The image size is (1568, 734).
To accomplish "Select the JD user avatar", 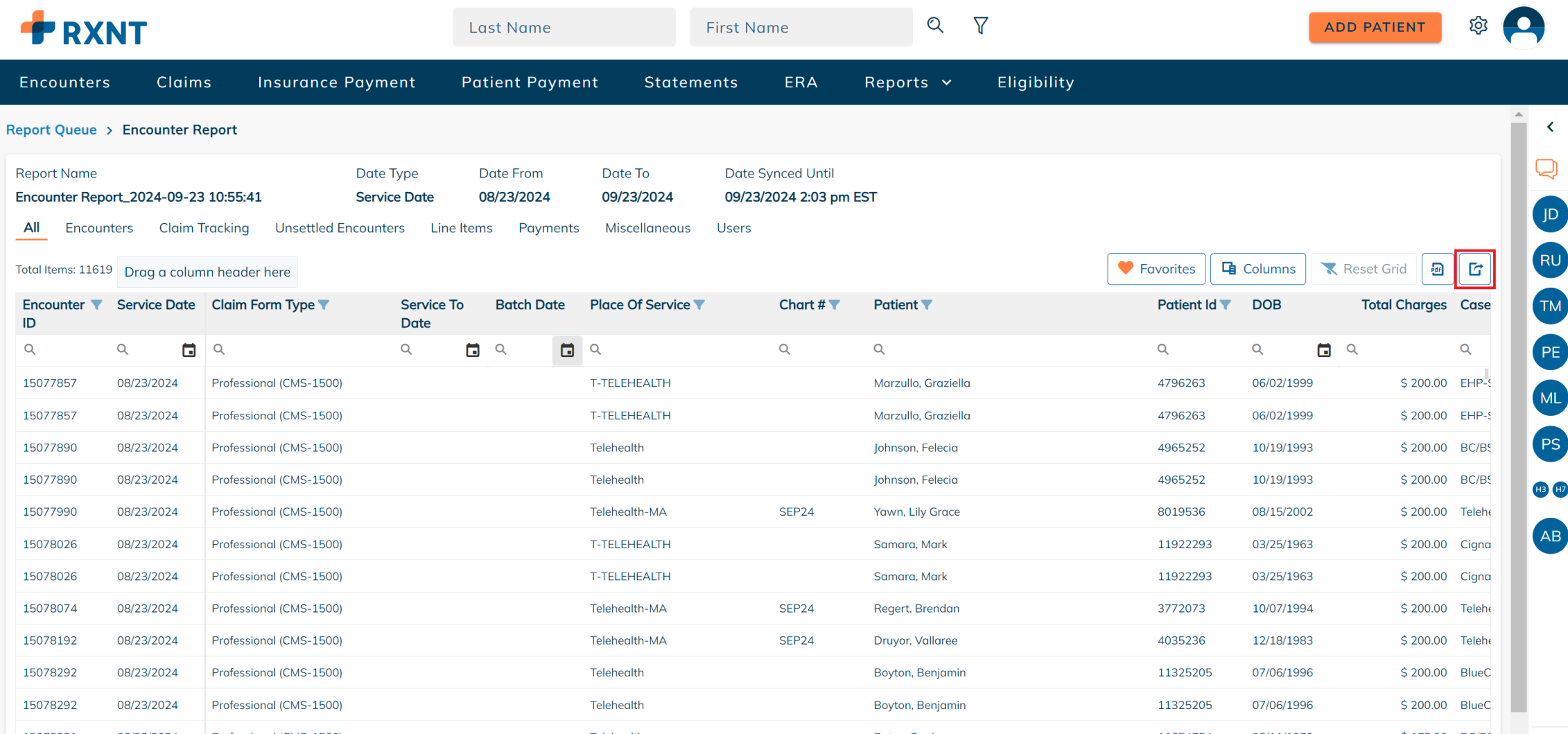I will (1549, 215).
